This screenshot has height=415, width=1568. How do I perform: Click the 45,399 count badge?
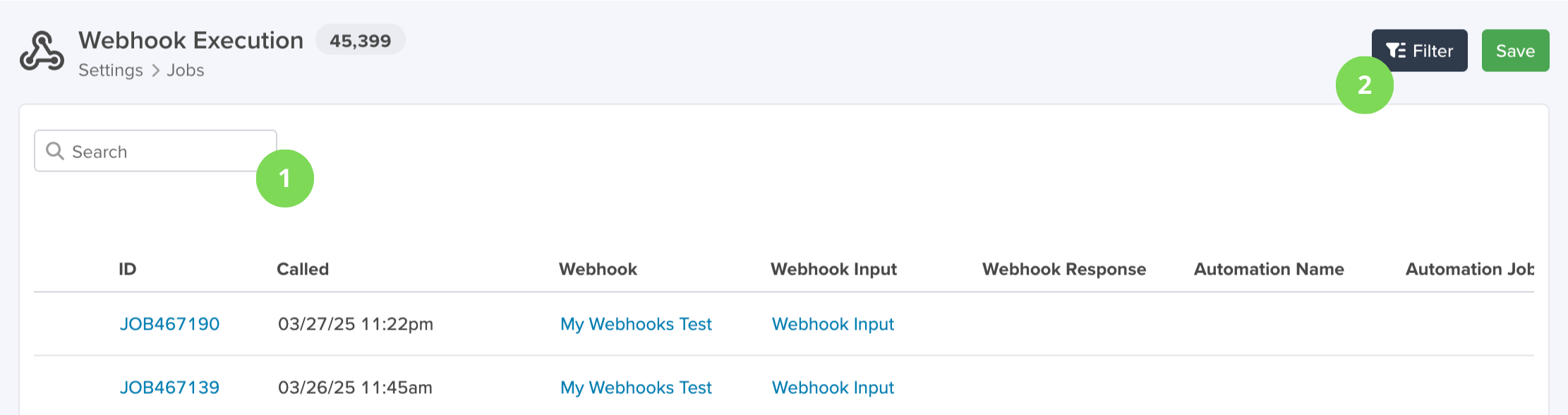360,40
